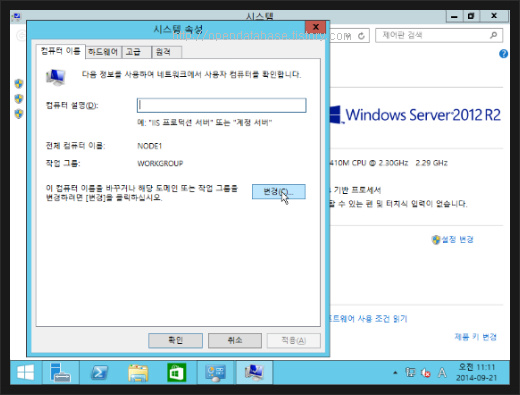Click the search magnifier icon

pos(494,35)
